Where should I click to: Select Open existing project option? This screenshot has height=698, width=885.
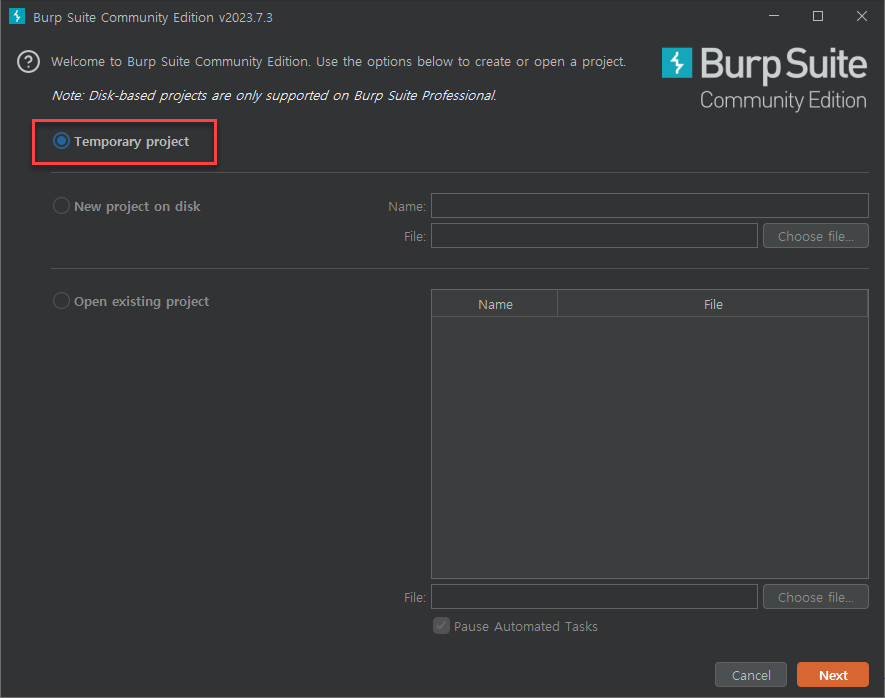(61, 301)
